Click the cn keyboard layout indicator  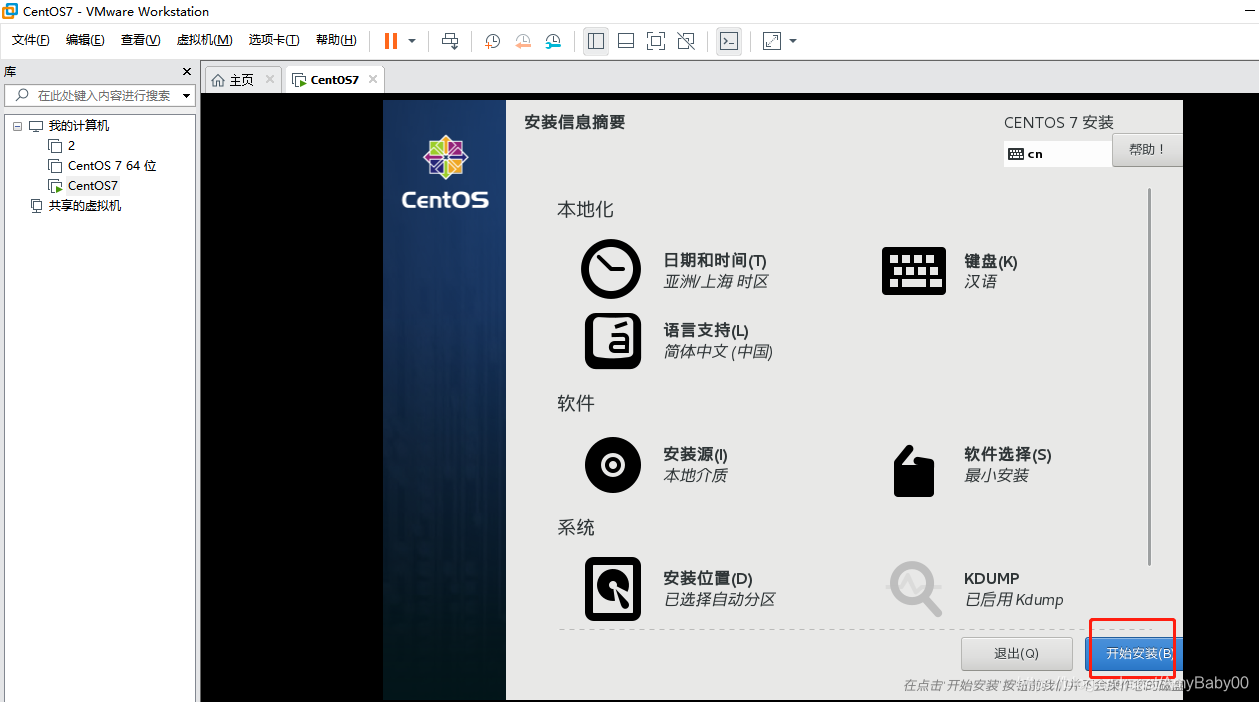pos(1057,154)
